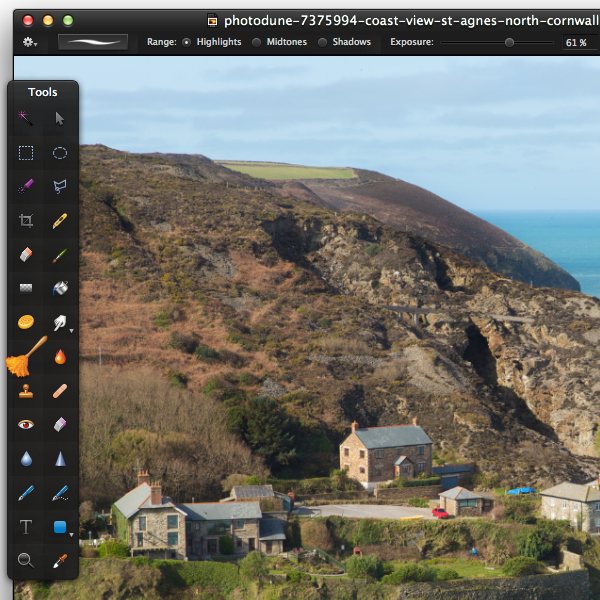
Task: Select the Pen tool
Action: (x=26, y=493)
